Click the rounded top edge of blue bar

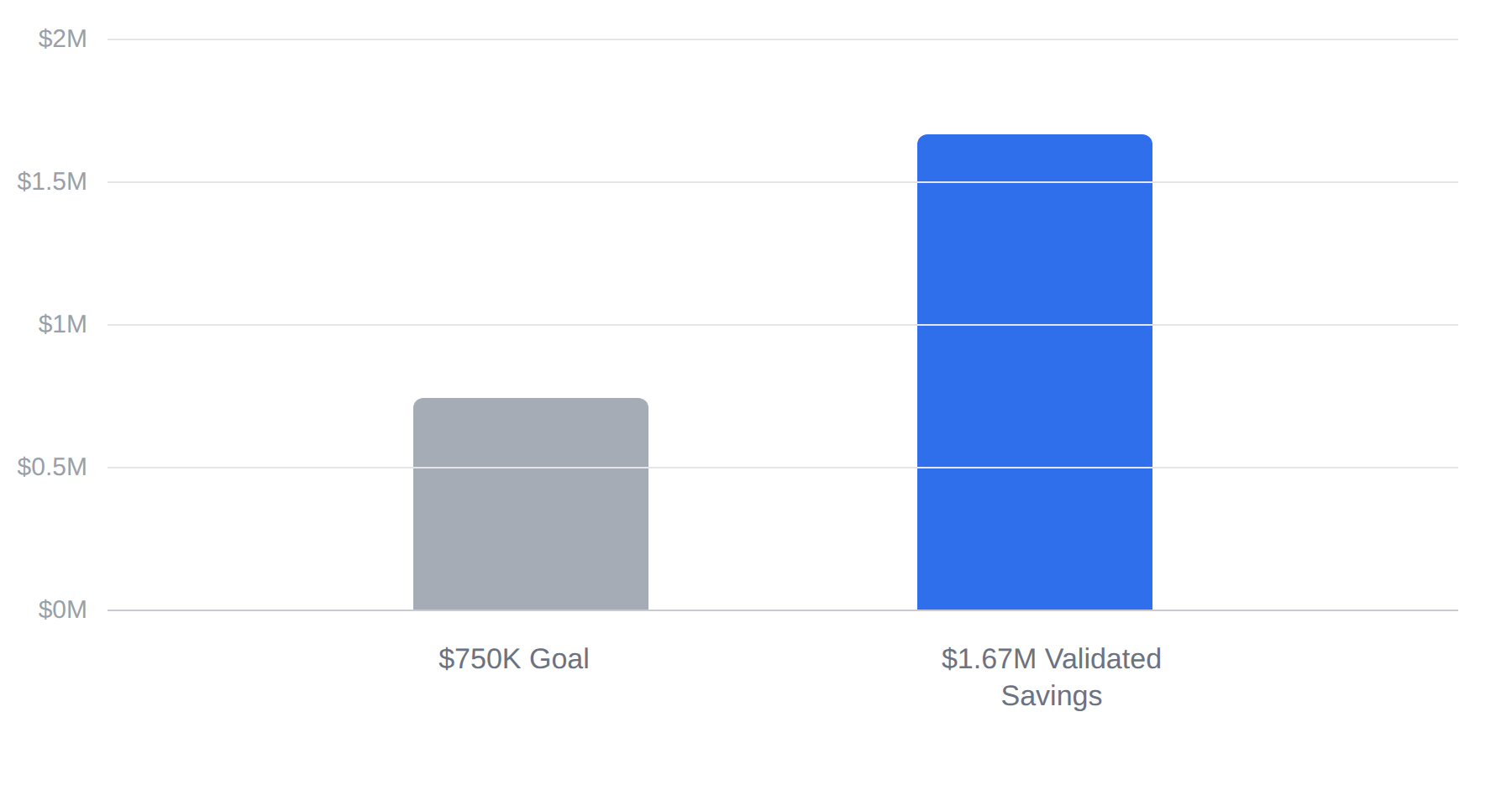(x=1035, y=136)
